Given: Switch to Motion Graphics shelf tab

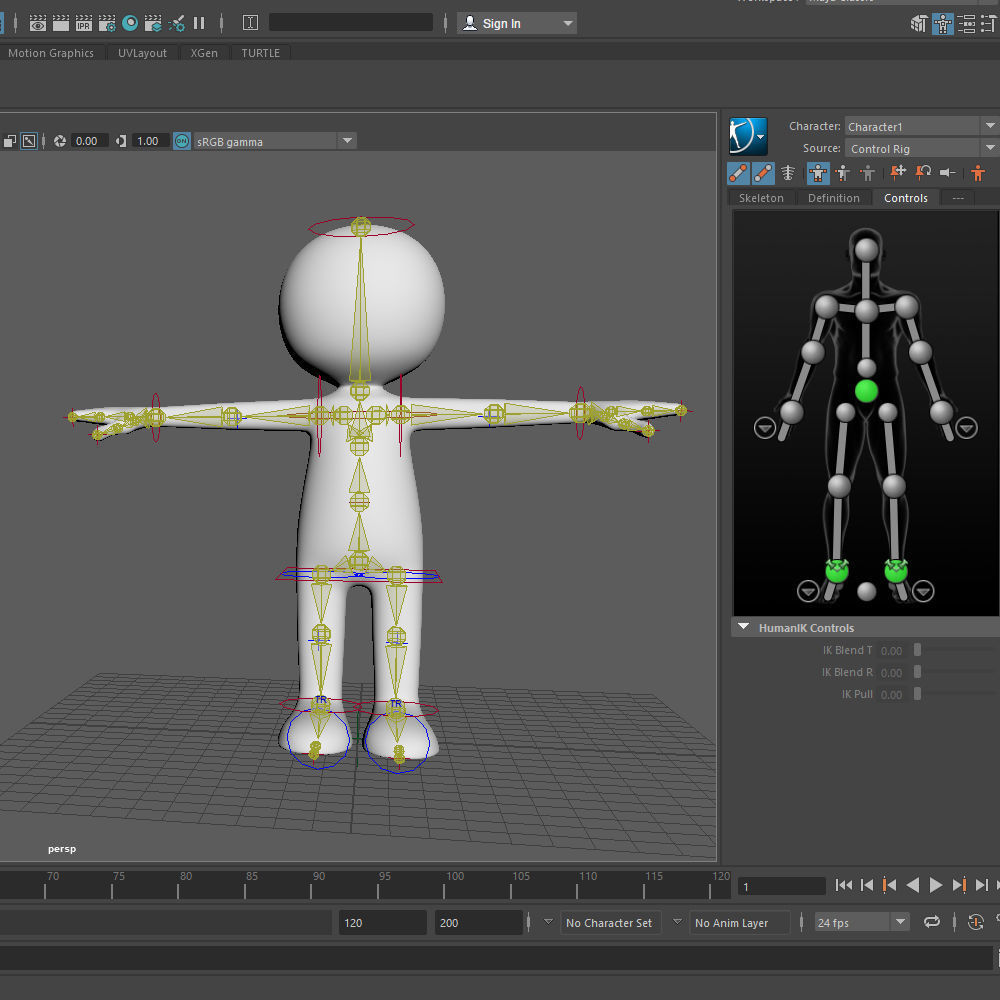Looking at the screenshot, I should coord(50,53).
